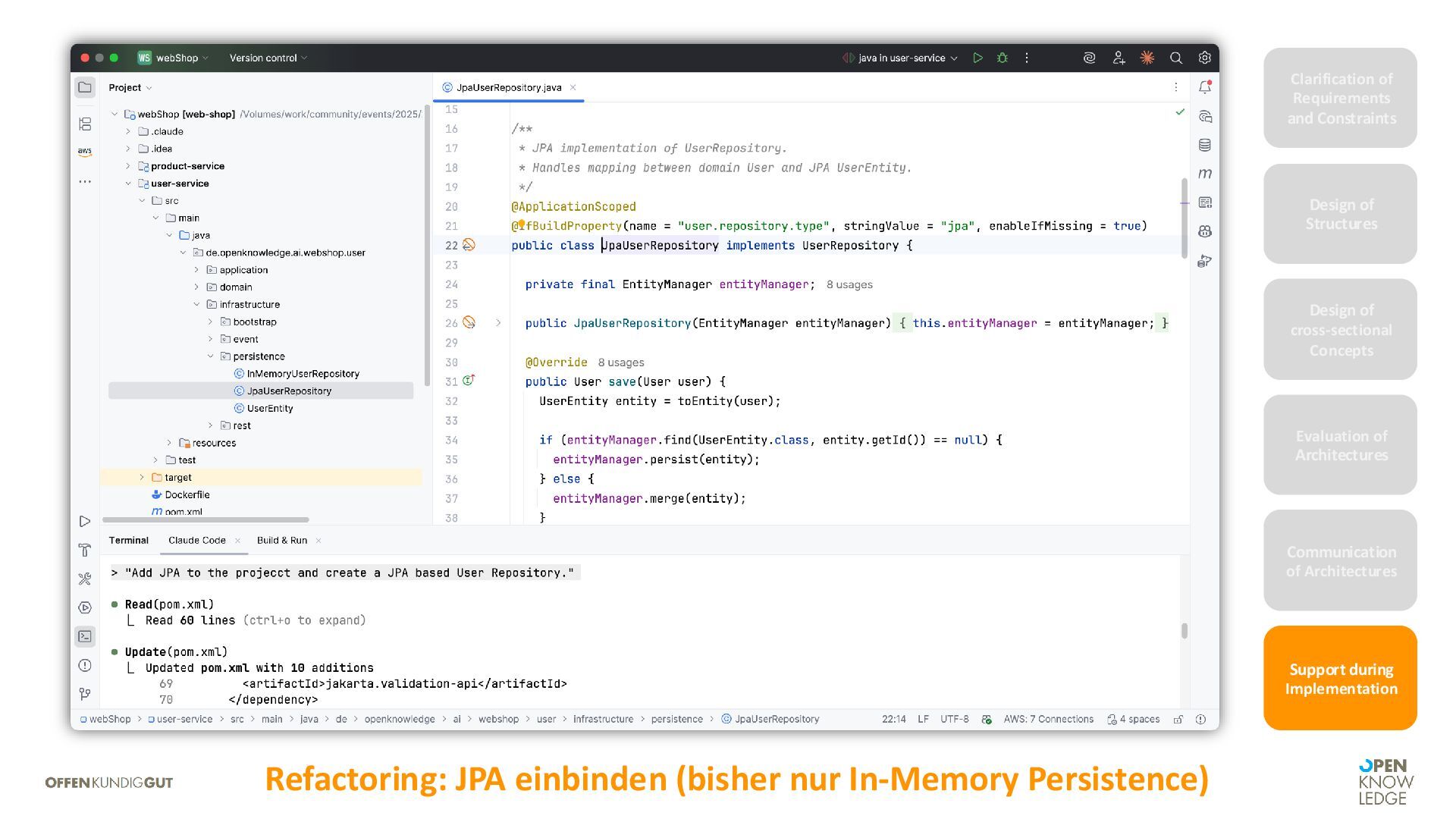Image resolution: width=1456 pixels, height=819 pixels.
Task: Open the Terminal tool window icon
Action: coord(85,636)
